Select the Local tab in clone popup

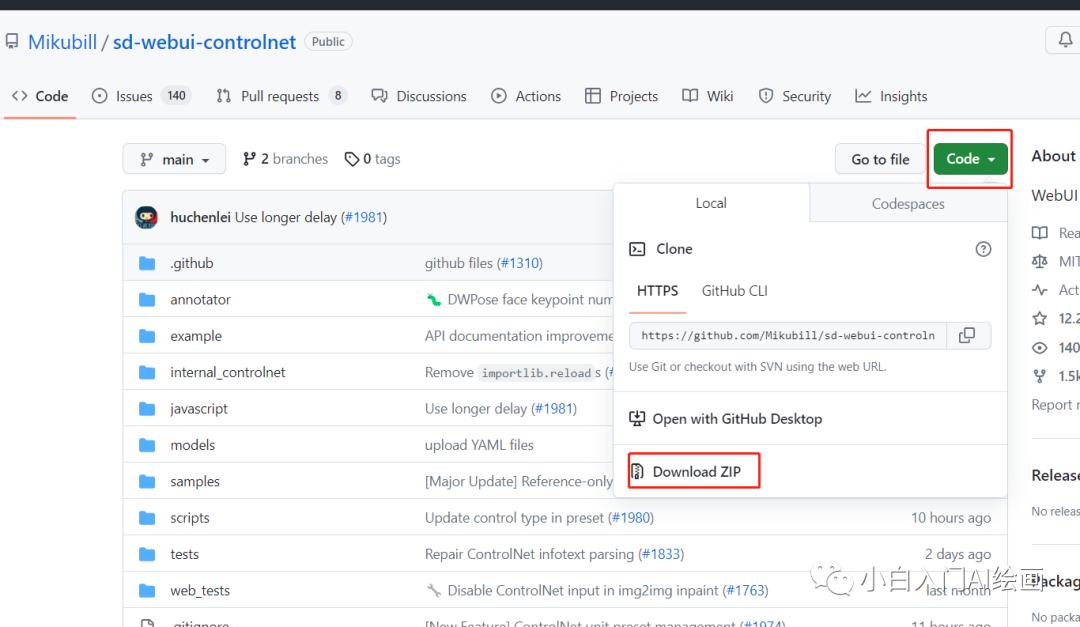coord(712,203)
